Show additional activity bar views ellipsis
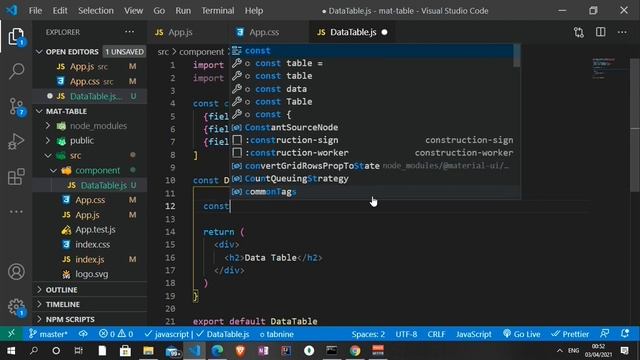The height and width of the screenshot is (360, 640). (x=16, y=211)
